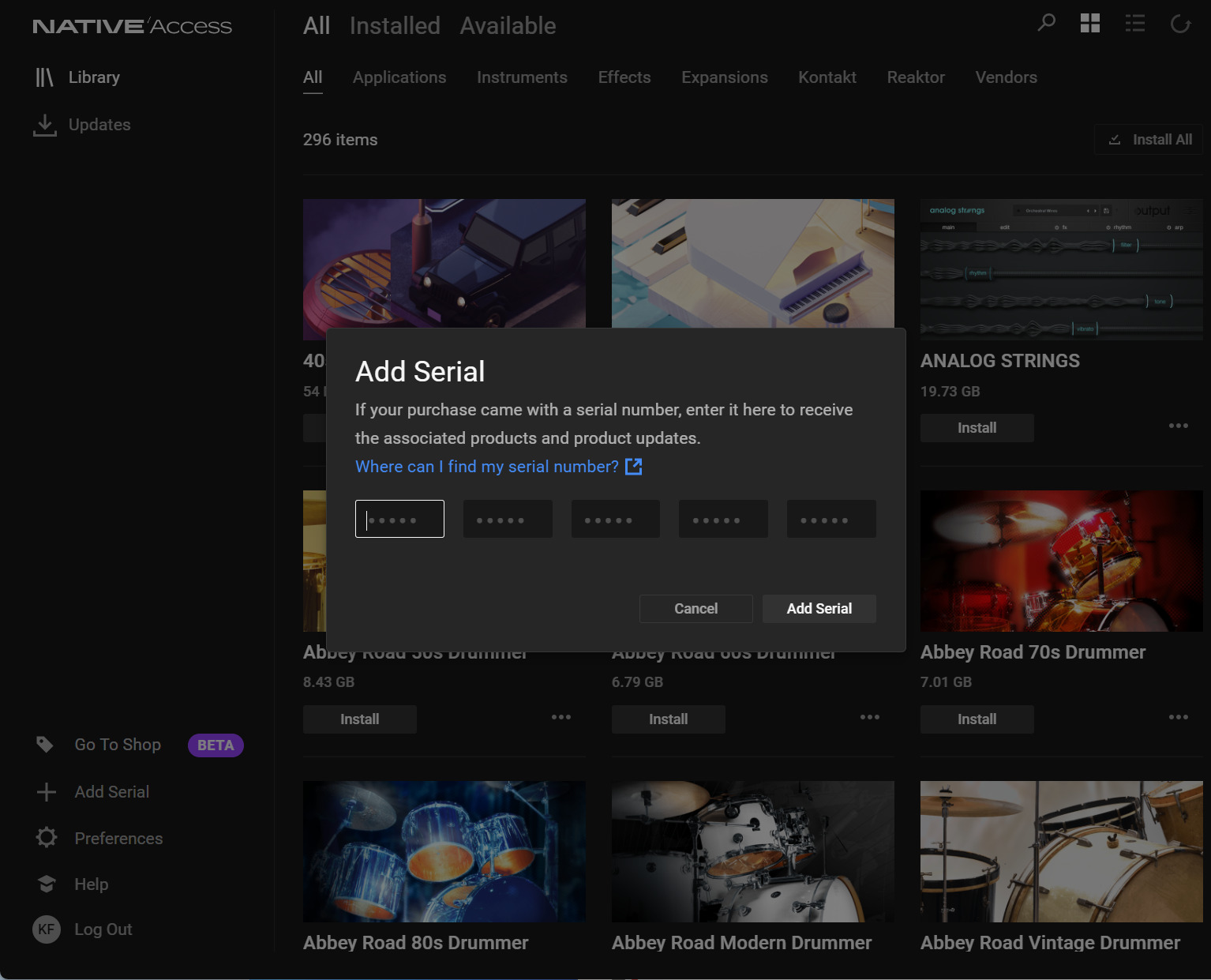Open Preferences gear icon
The width and height of the screenshot is (1211, 980).
coord(47,838)
